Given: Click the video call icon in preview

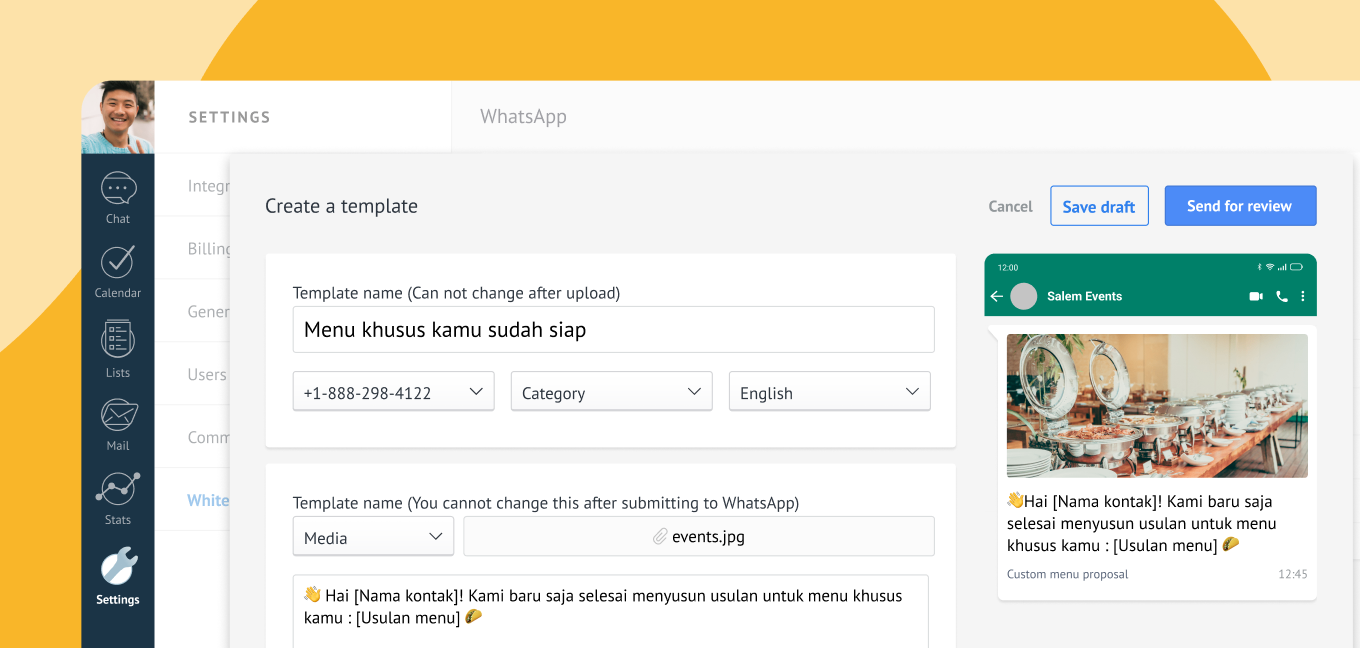Looking at the screenshot, I should coord(1256,297).
